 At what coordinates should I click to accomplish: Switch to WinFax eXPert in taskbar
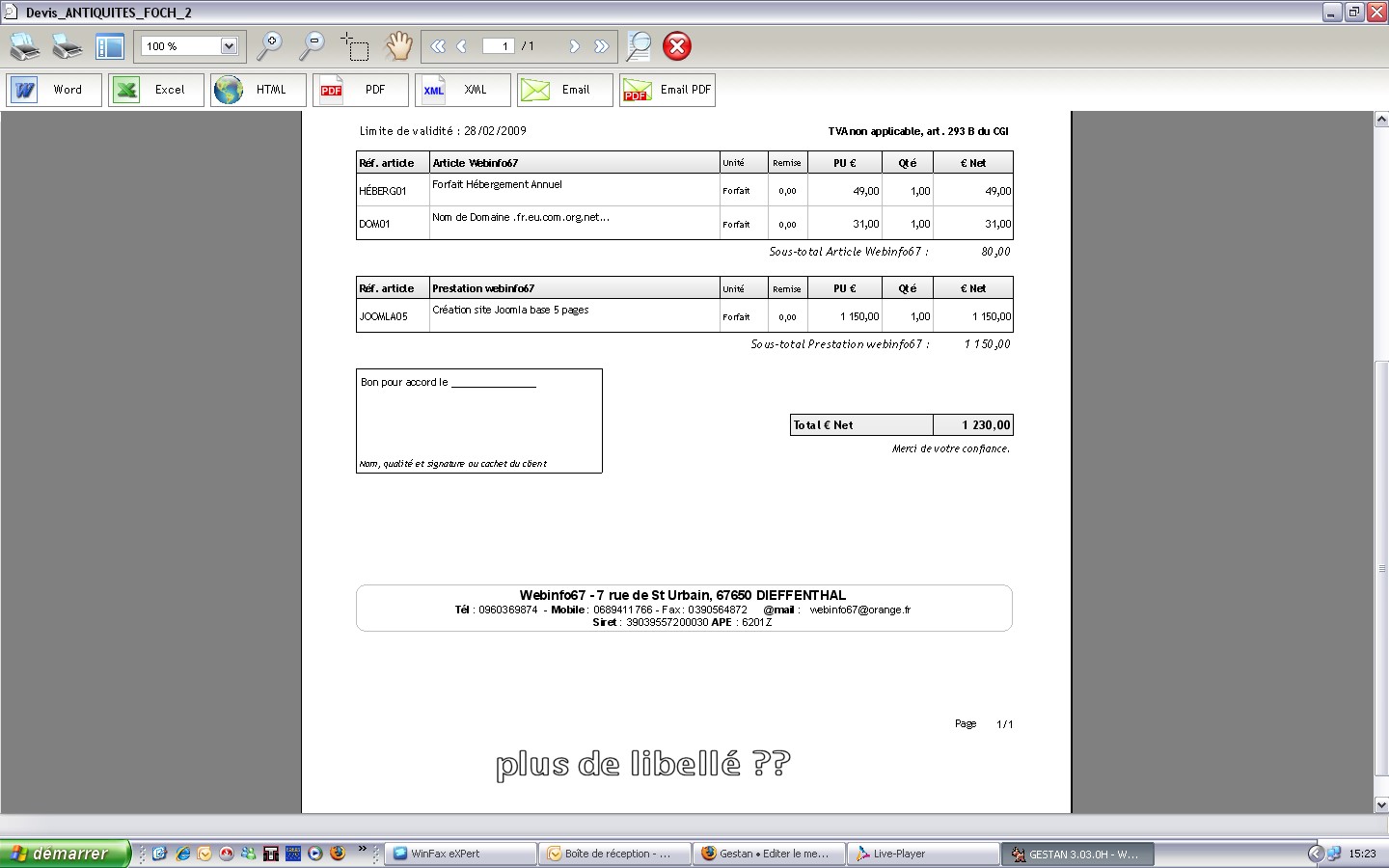pyautogui.click(x=461, y=854)
